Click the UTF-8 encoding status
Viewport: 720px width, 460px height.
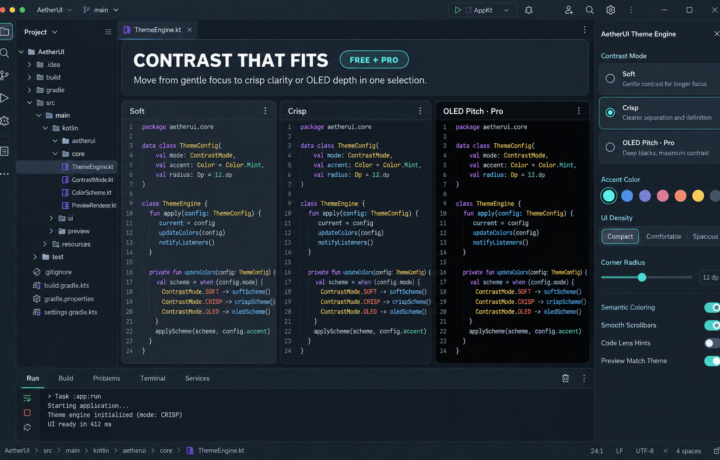click(x=644, y=451)
